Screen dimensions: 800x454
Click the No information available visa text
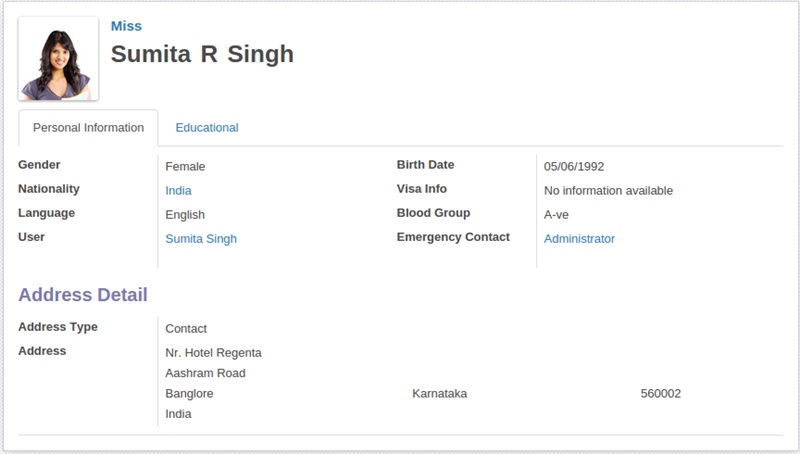click(x=608, y=191)
